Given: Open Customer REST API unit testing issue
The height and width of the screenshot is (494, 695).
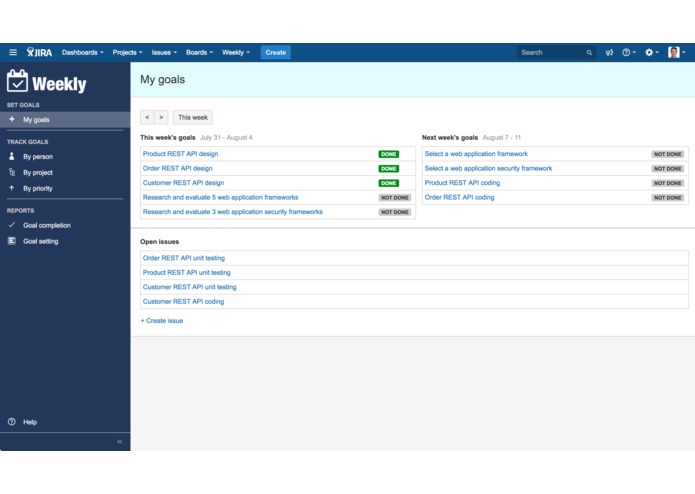Looking at the screenshot, I should pos(189,287).
